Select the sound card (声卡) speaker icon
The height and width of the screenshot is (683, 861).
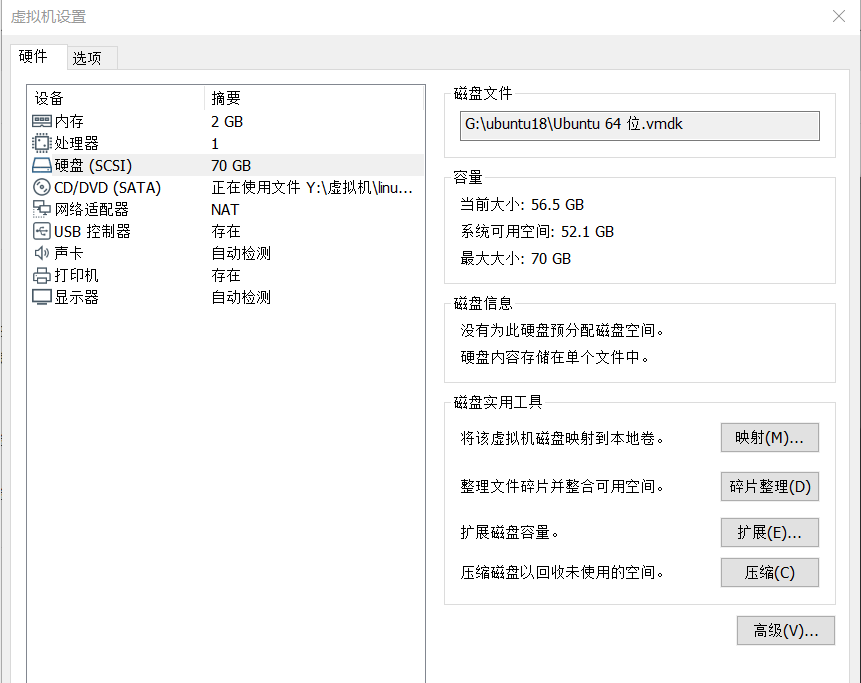[42, 253]
